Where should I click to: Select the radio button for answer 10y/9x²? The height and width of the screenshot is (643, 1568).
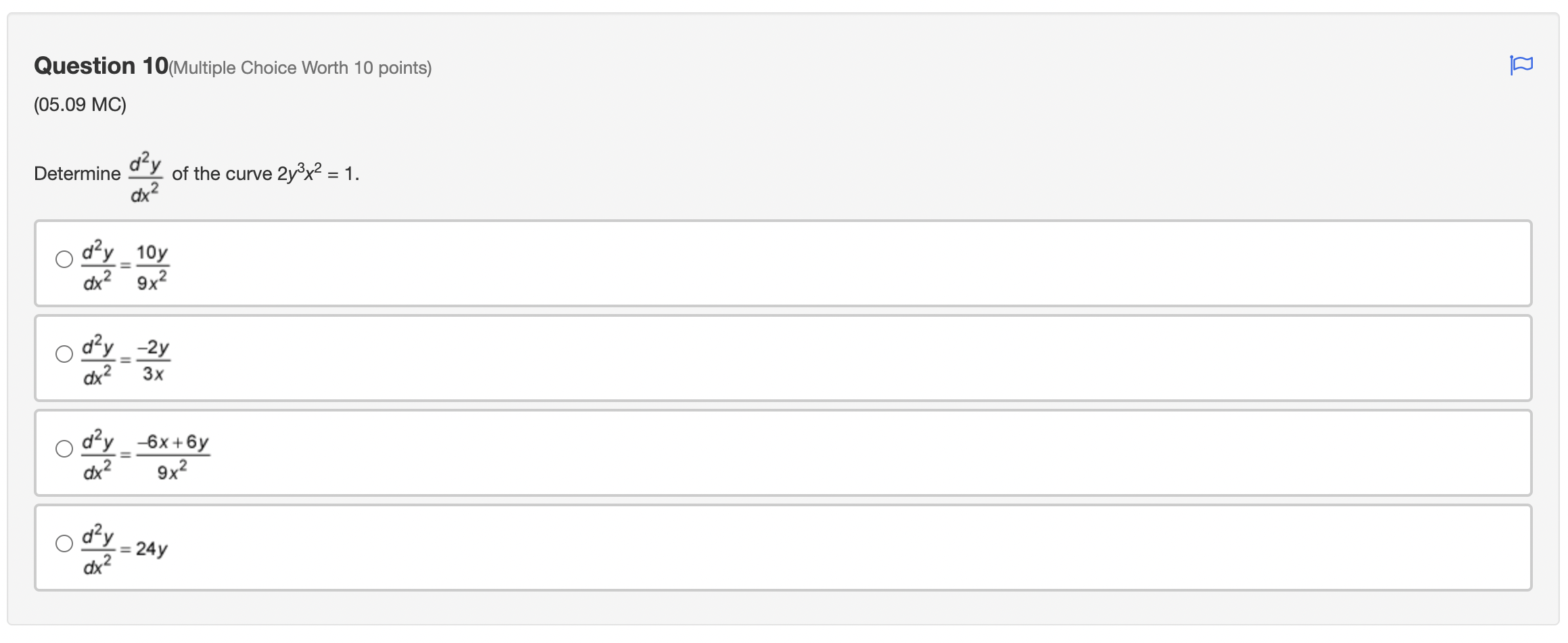(63, 259)
